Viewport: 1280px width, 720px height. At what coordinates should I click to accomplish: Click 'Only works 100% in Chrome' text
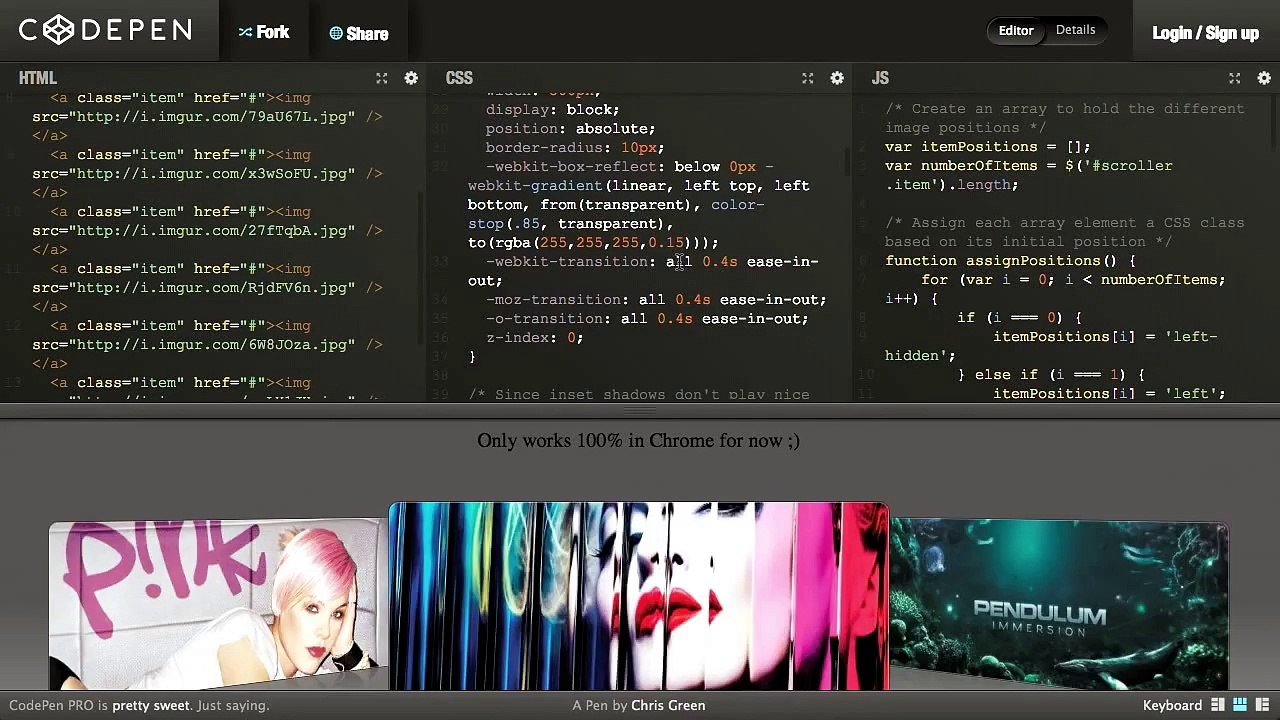coord(638,440)
